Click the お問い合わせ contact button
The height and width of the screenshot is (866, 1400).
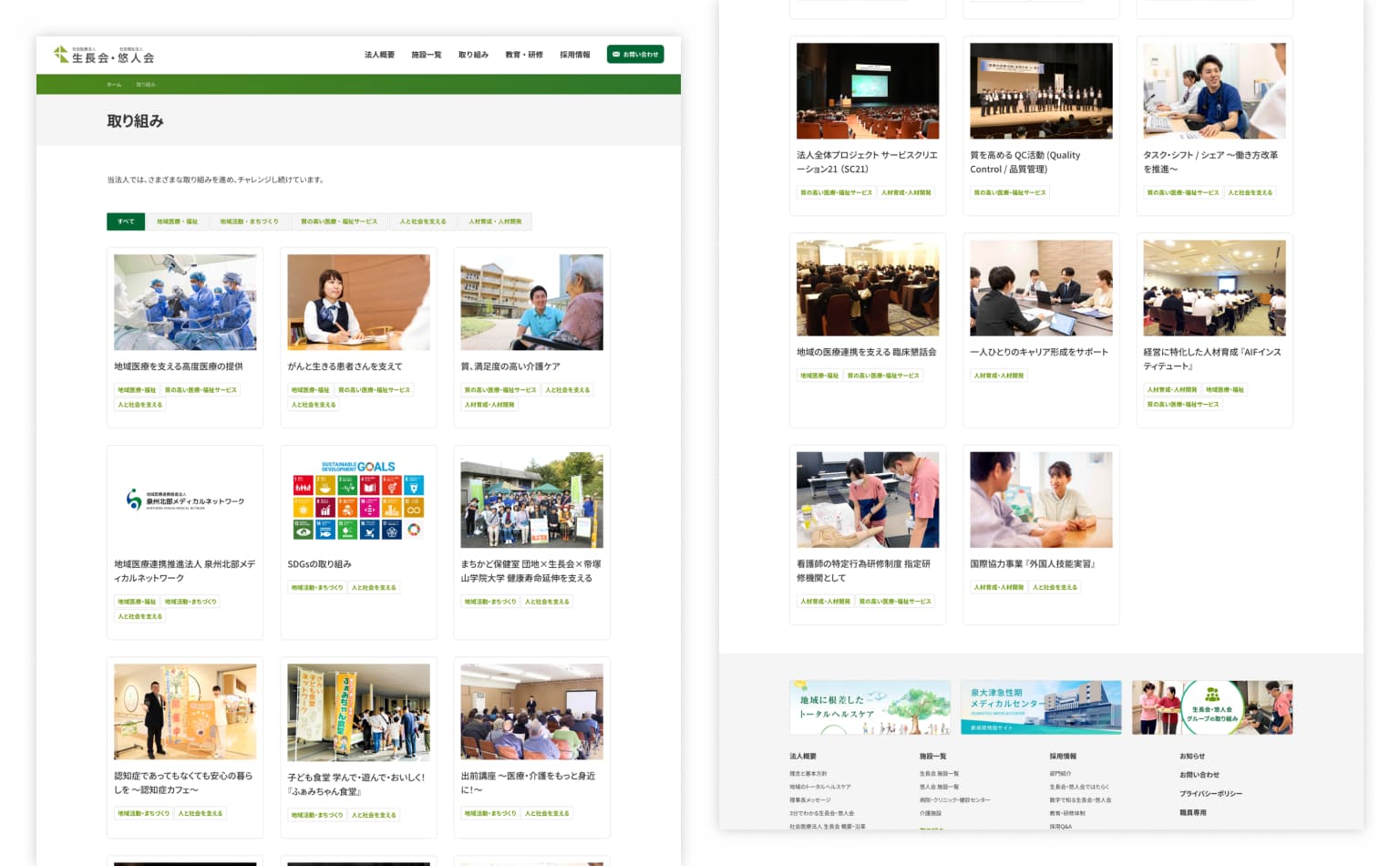635,55
